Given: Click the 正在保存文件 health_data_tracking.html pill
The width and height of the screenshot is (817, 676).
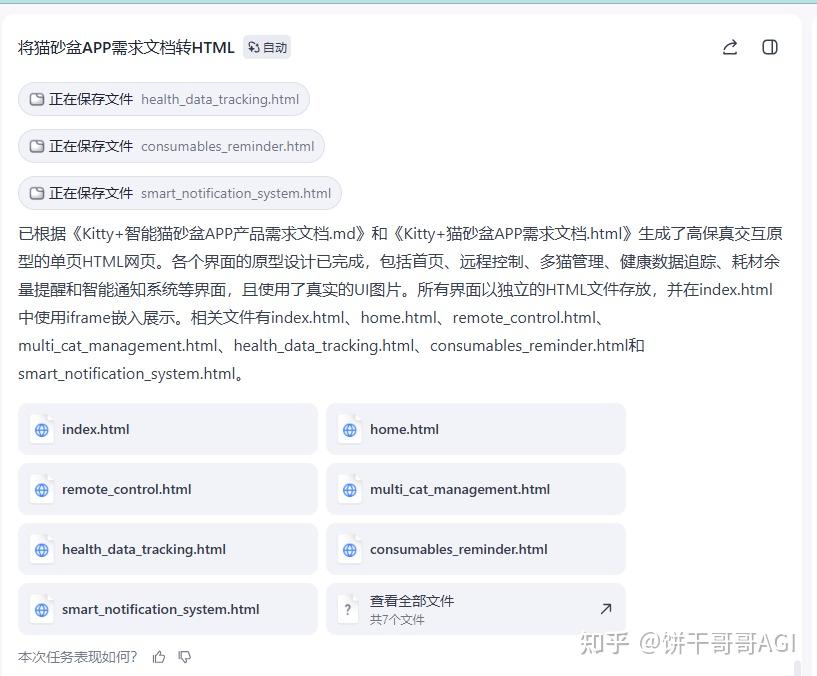Looking at the screenshot, I should click(x=163, y=99).
